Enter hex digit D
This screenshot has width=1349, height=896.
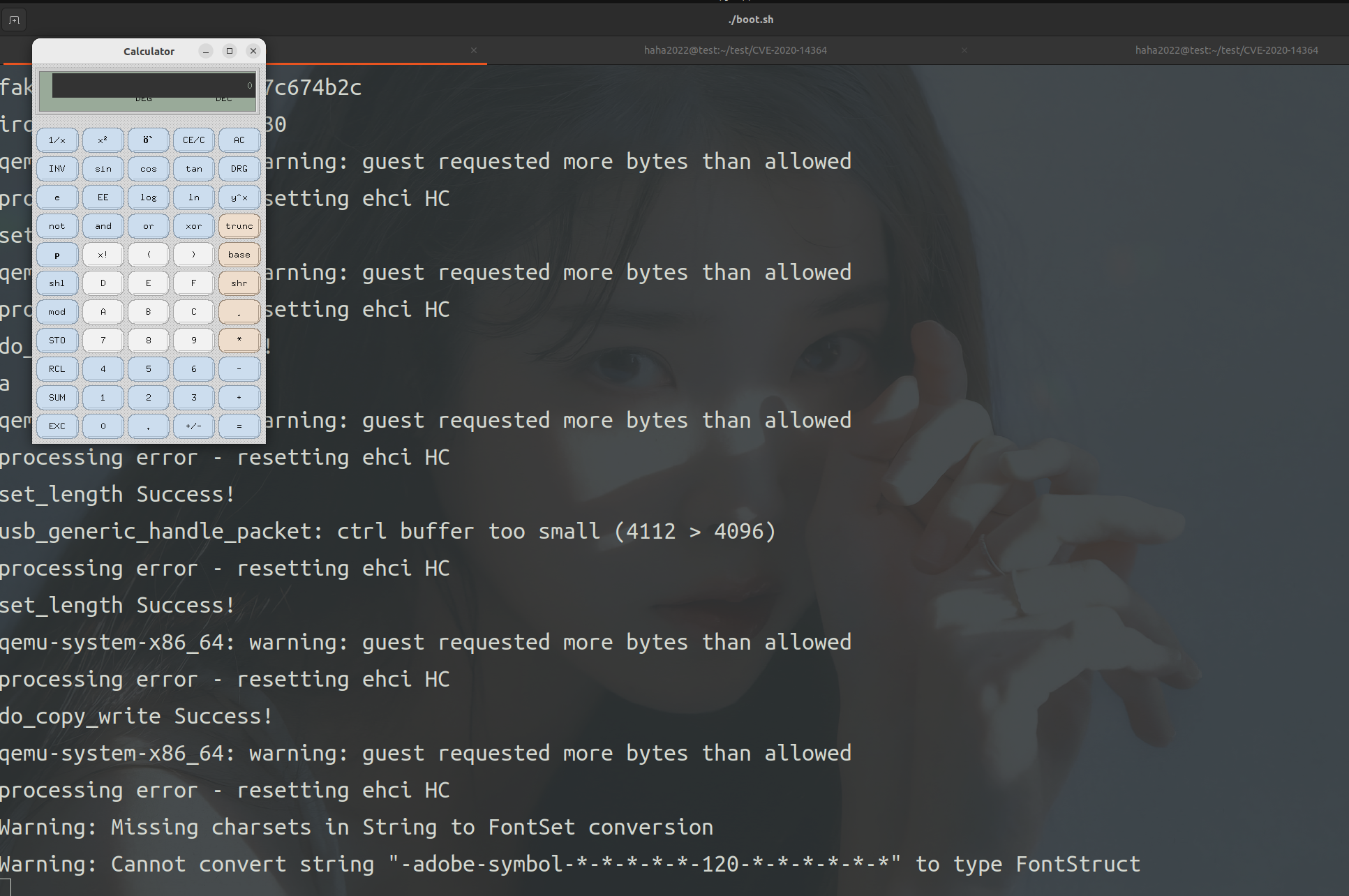tap(103, 283)
